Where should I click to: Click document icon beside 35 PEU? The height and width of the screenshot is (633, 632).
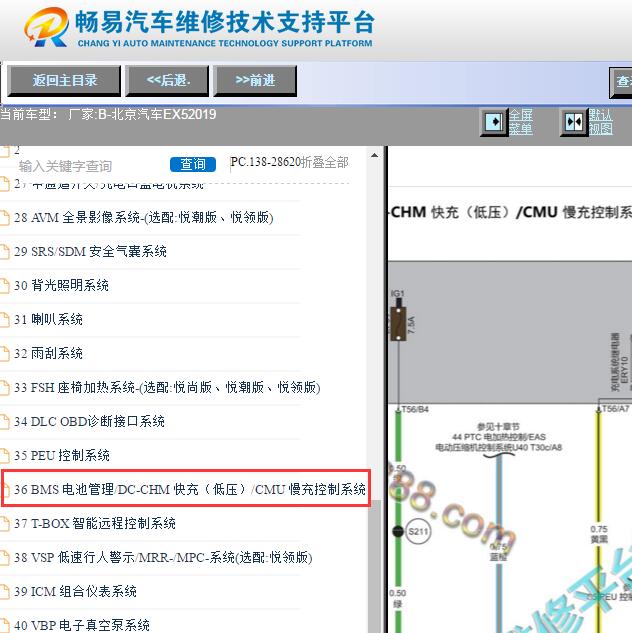4,456
